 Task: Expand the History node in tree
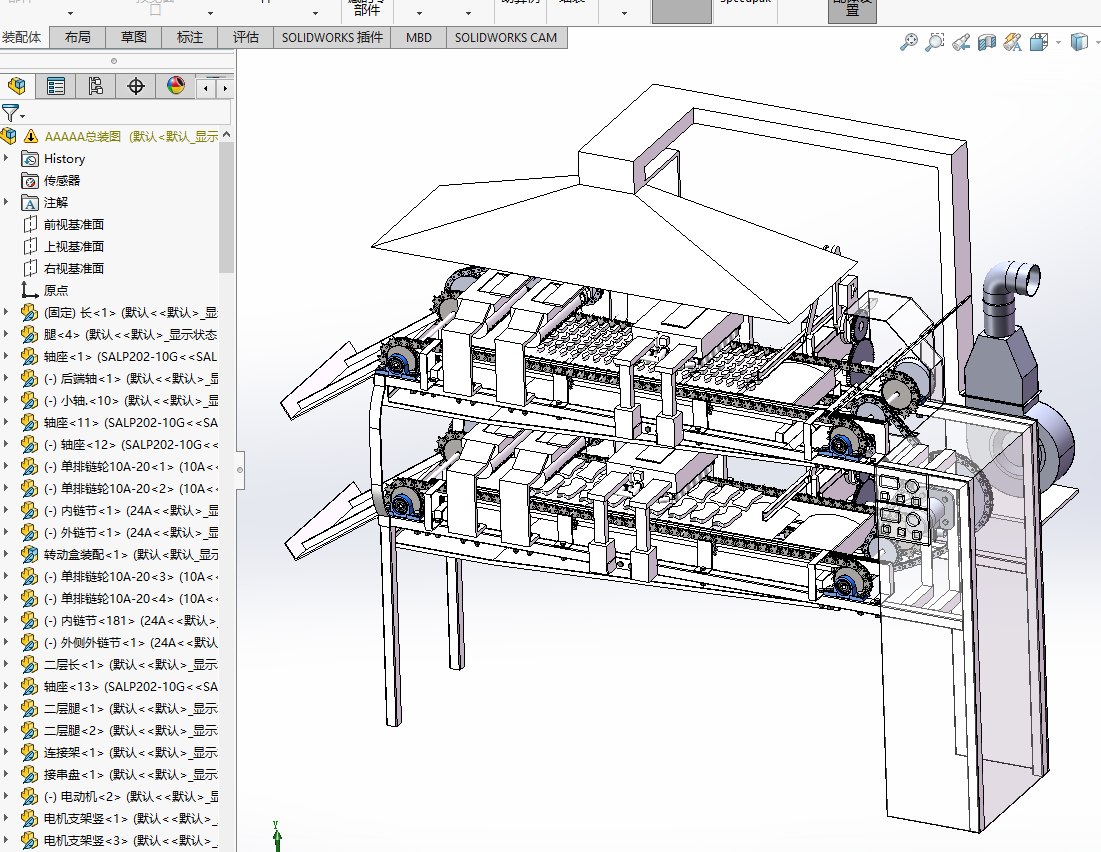[x=7, y=158]
